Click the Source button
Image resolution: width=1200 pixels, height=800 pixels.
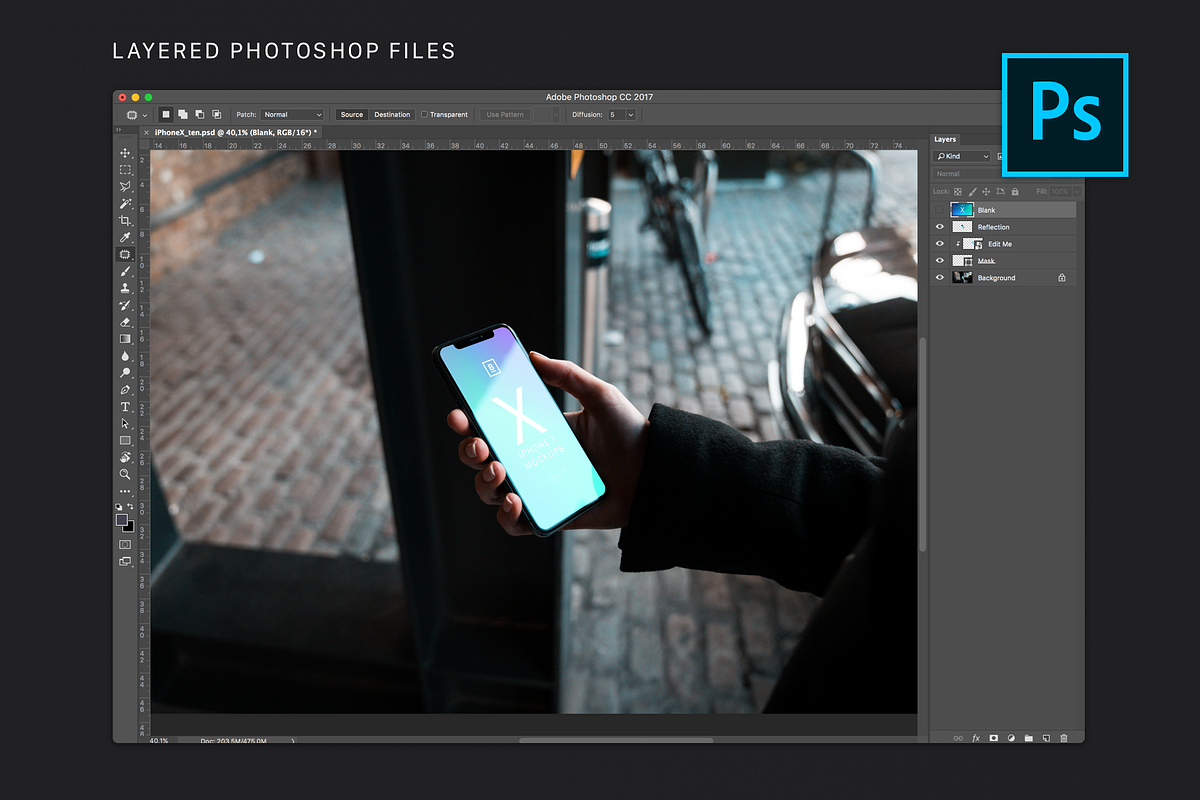(352, 115)
